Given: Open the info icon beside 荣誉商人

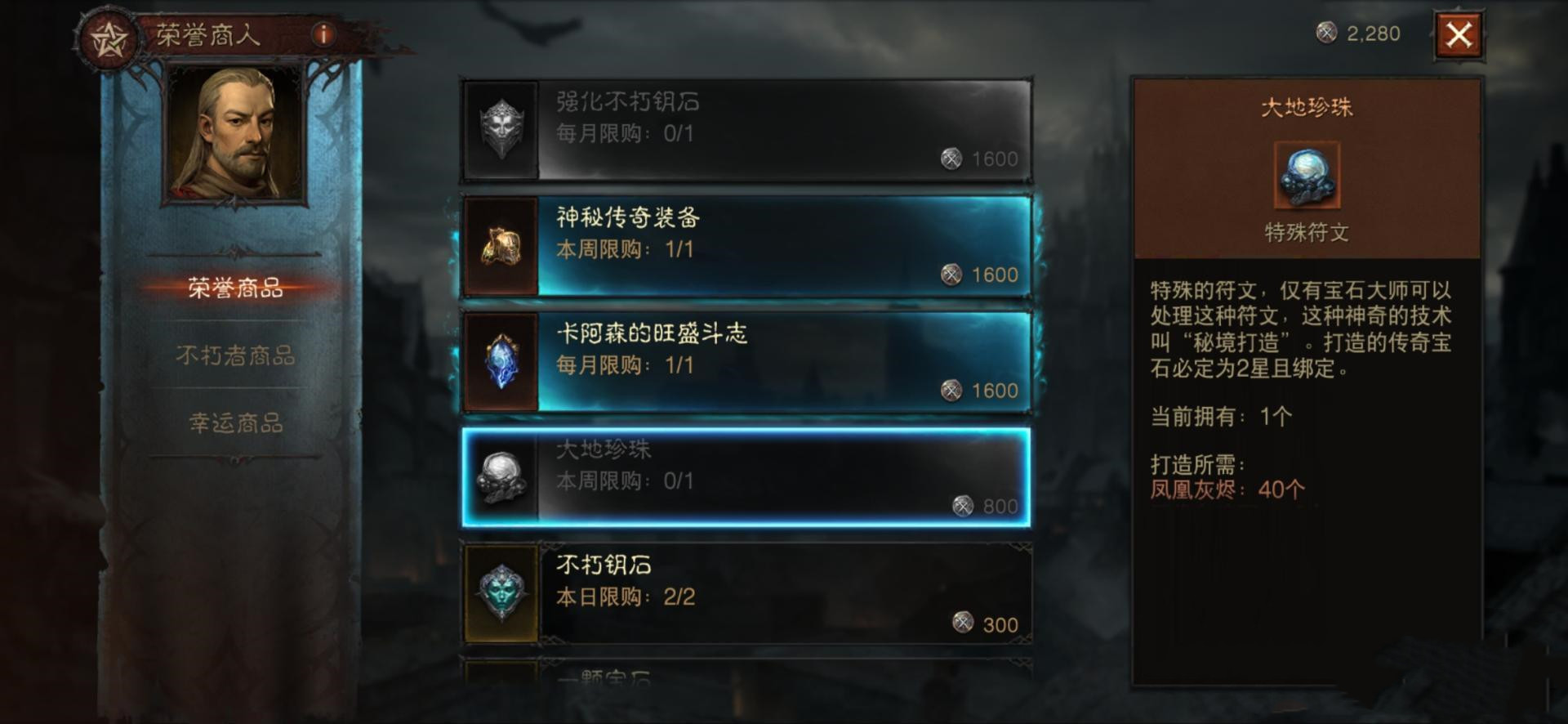Looking at the screenshot, I should coord(323,34).
